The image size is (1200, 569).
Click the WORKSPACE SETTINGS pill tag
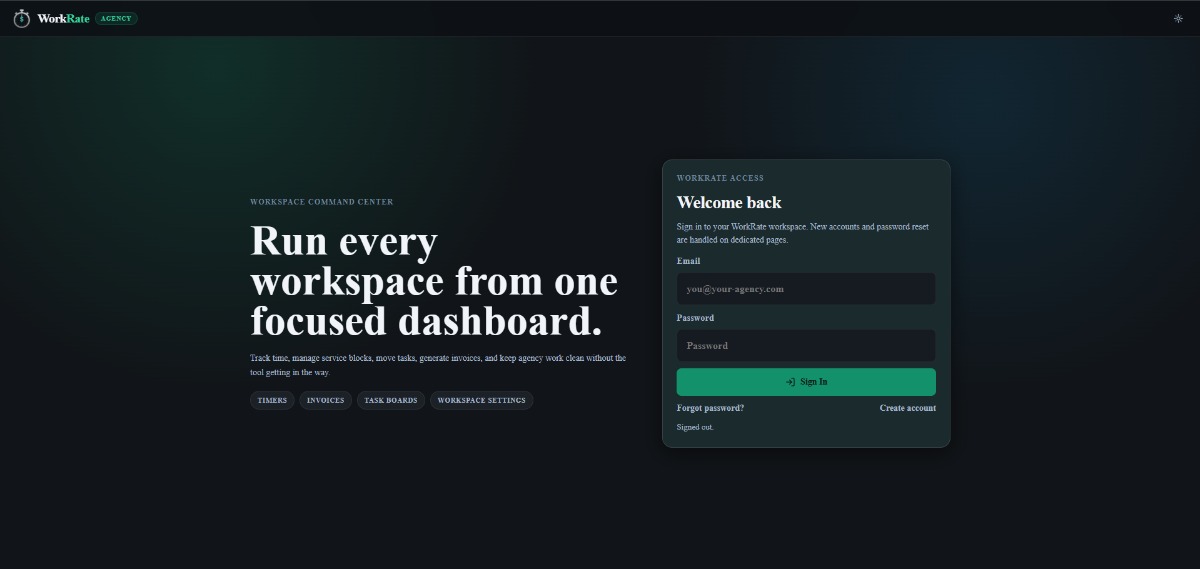click(x=482, y=400)
